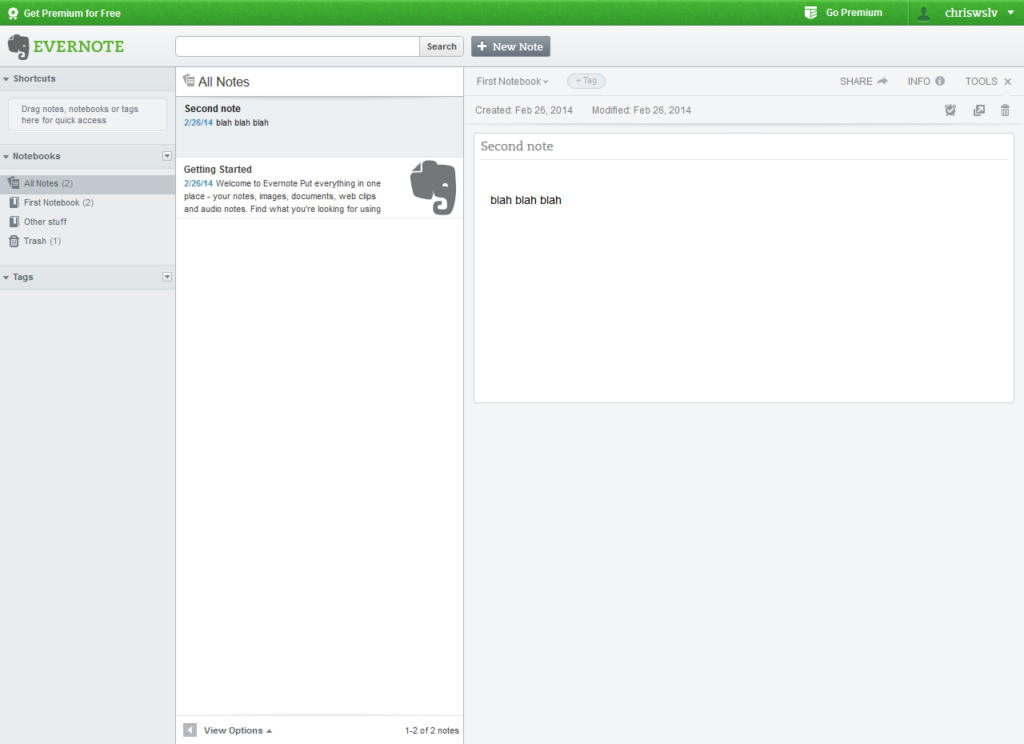Open the INFO panel

925,81
